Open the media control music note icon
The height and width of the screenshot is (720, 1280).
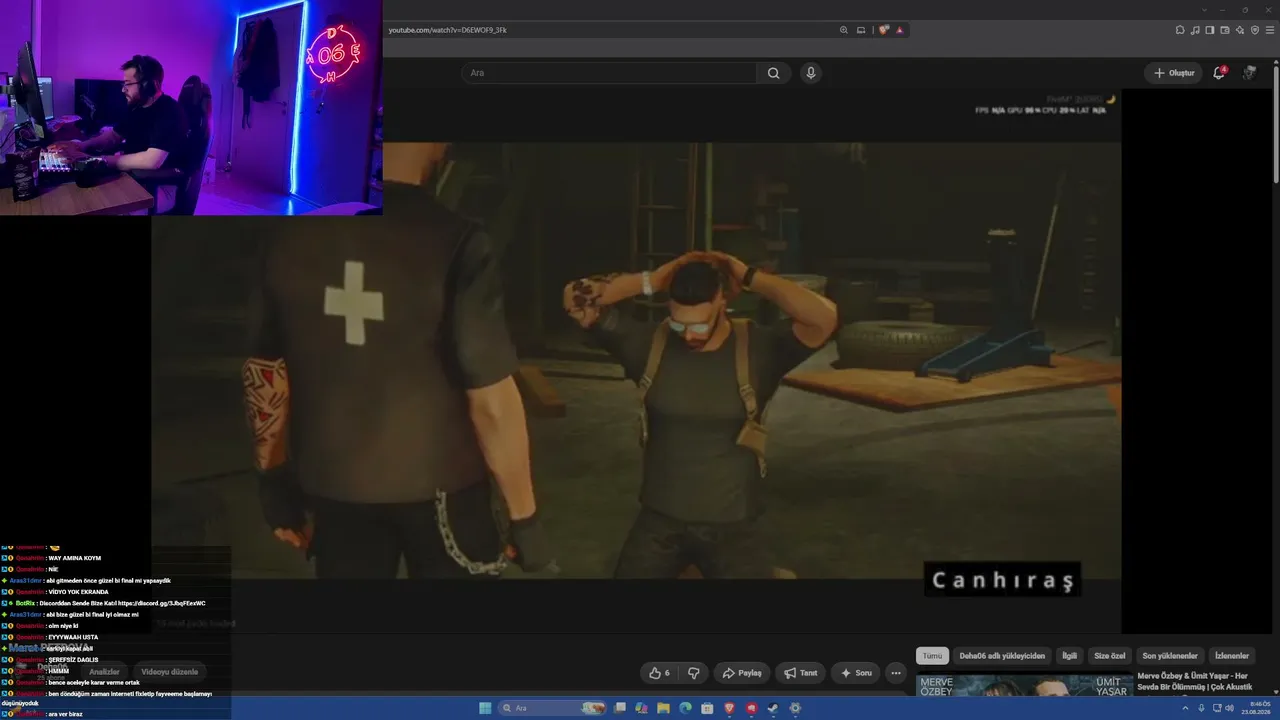[1195, 30]
